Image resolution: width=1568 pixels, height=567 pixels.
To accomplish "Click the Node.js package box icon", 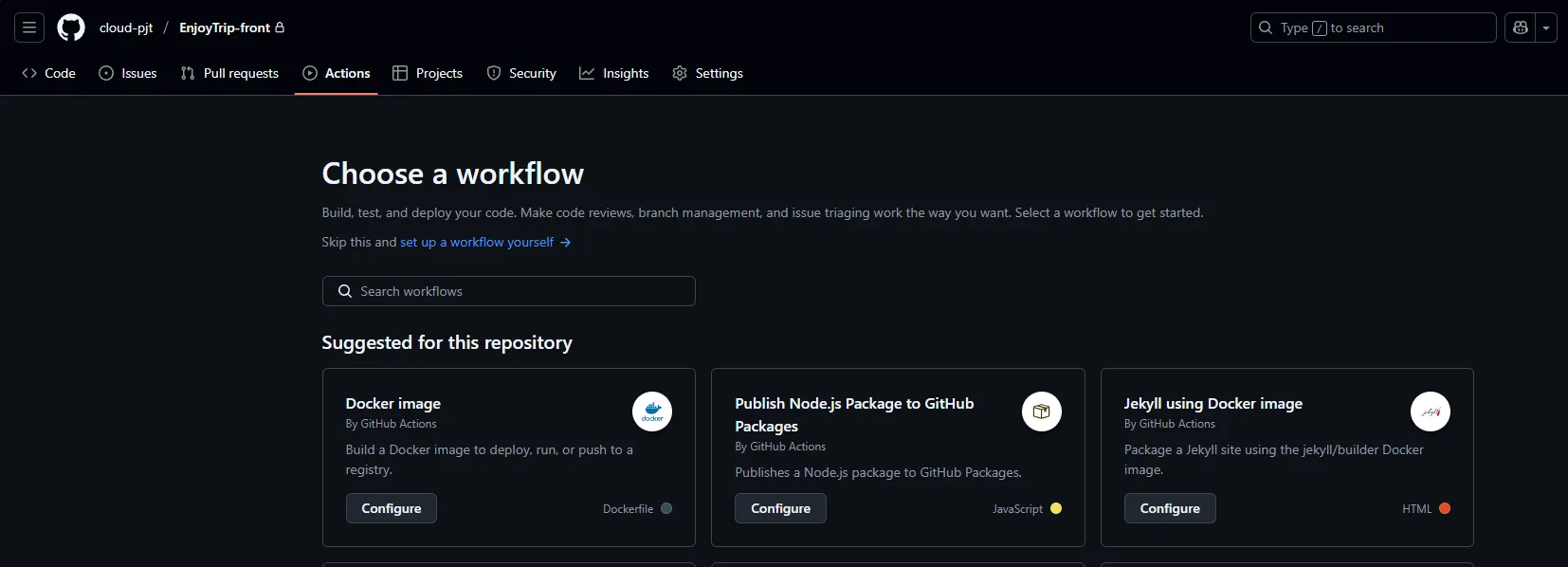I will pyautogui.click(x=1041, y=412).
